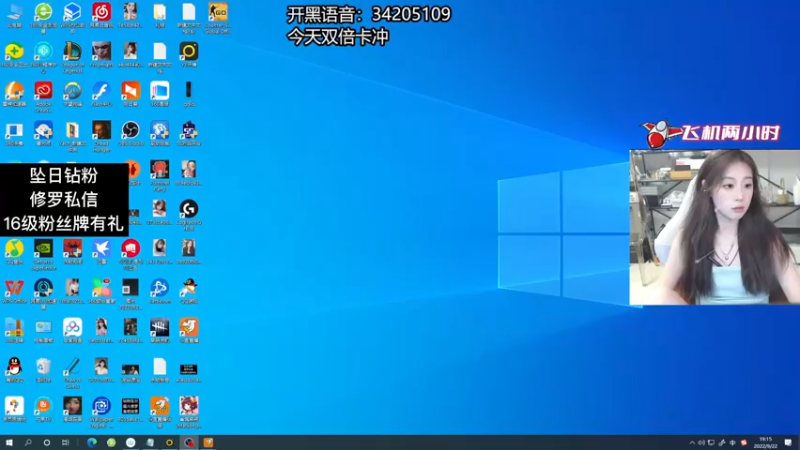Open the NVIDIA GeForce Experience icon
The height and width of the screenshot is (450, 800).
[43, 248]
